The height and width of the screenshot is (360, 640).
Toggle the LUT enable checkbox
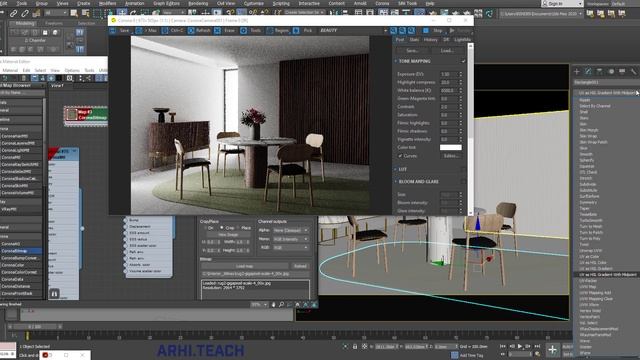463,169
